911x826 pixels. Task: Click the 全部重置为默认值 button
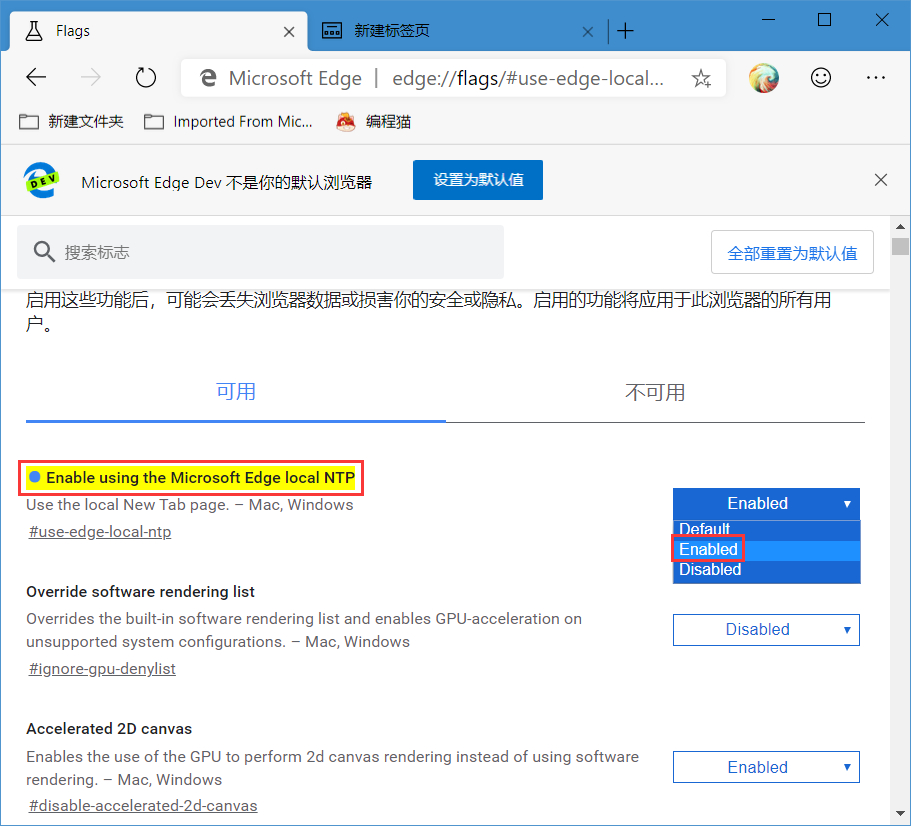point(792,251)
